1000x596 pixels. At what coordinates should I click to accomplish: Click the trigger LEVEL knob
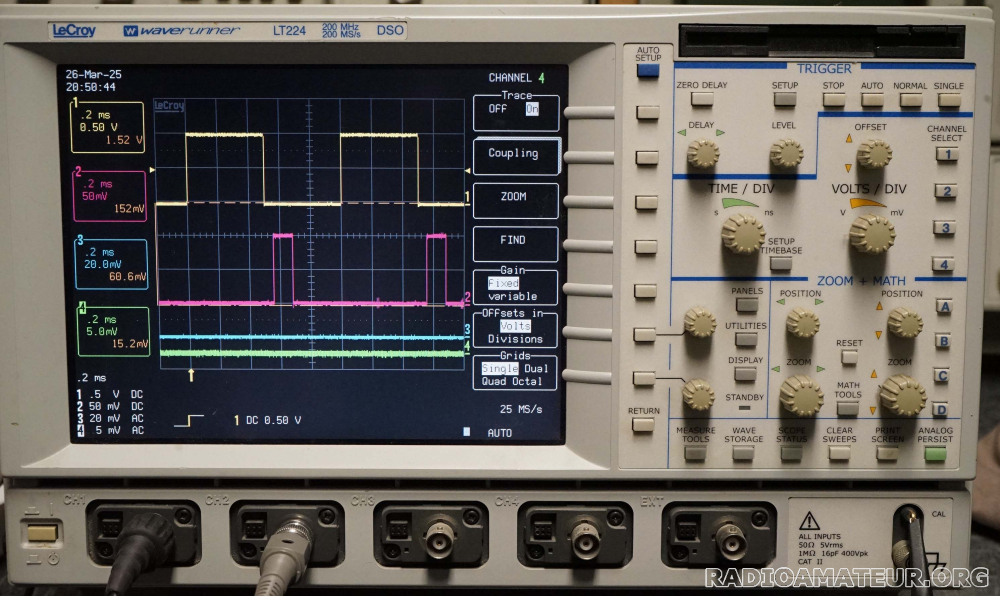coord(786,153)
